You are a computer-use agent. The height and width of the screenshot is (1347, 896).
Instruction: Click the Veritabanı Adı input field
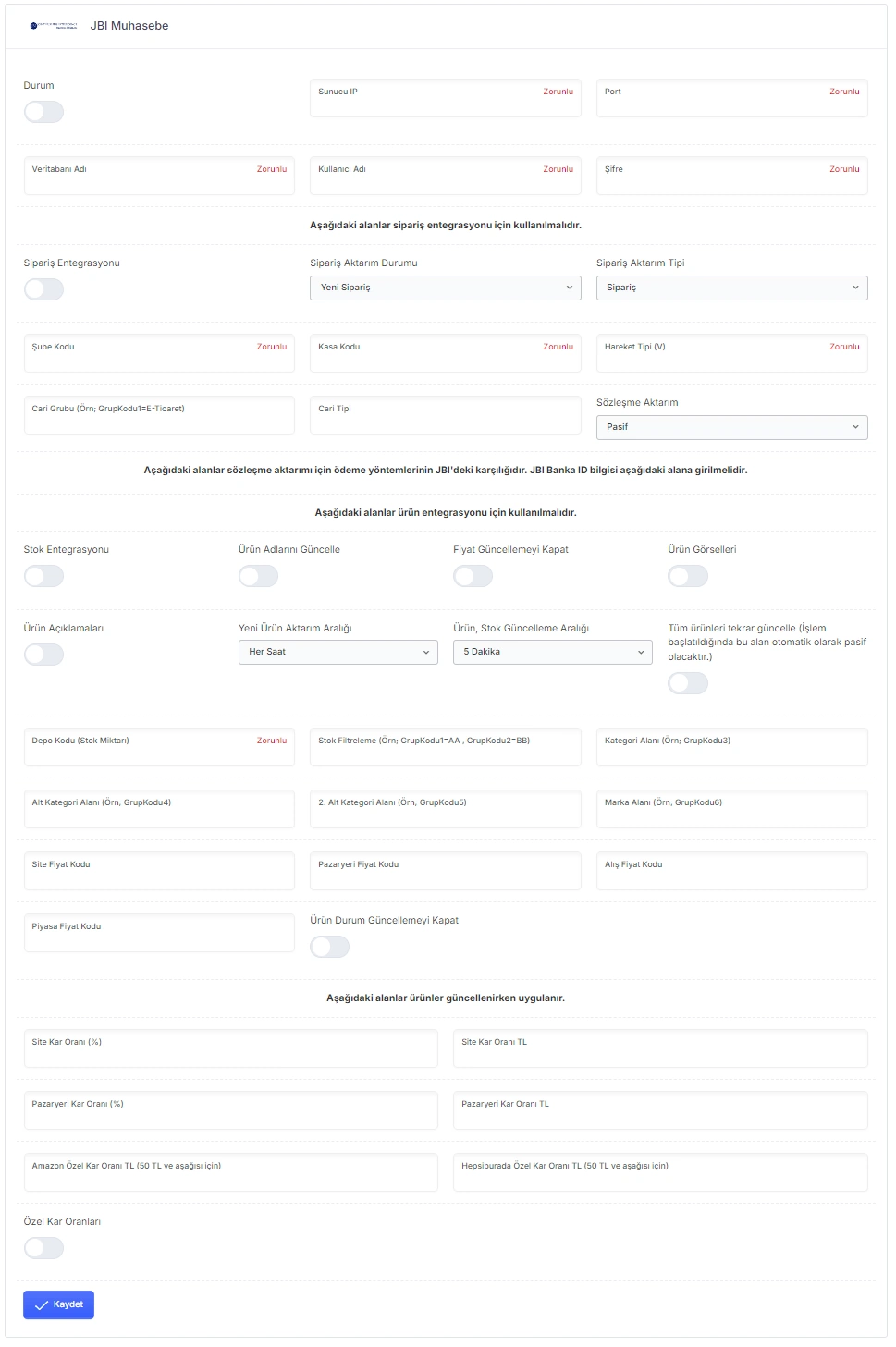[159, 176]
